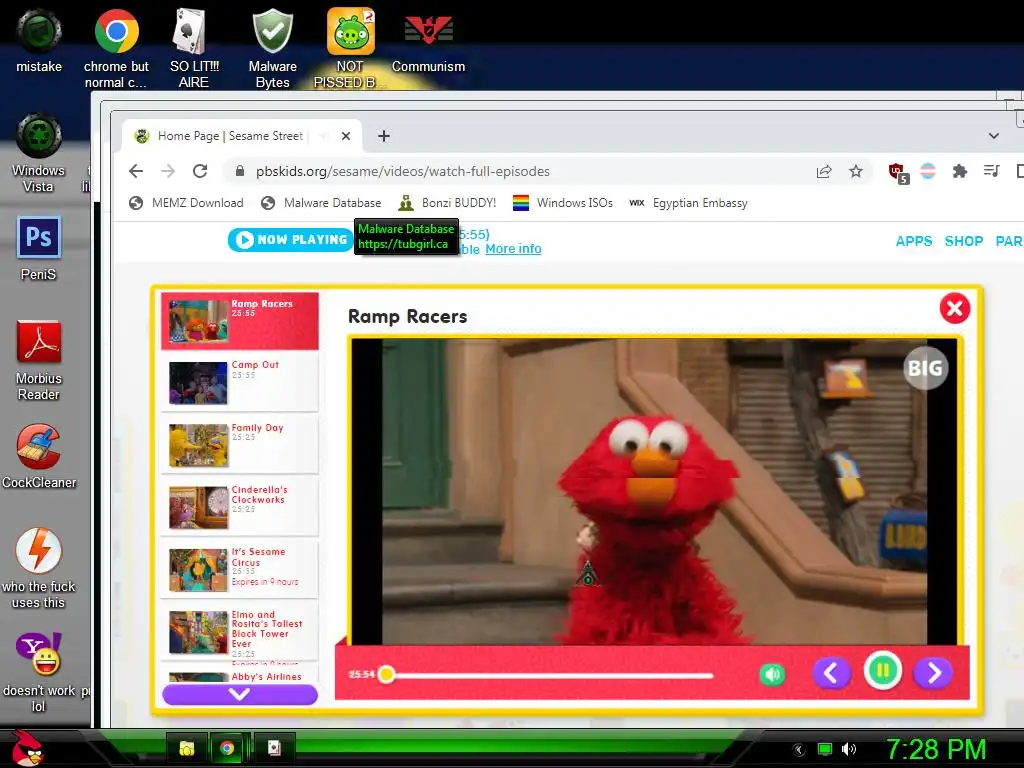Viewport: 1024px width, 768px height.
Task: Click the yellow video progress knob
Action: pos(387,674)
